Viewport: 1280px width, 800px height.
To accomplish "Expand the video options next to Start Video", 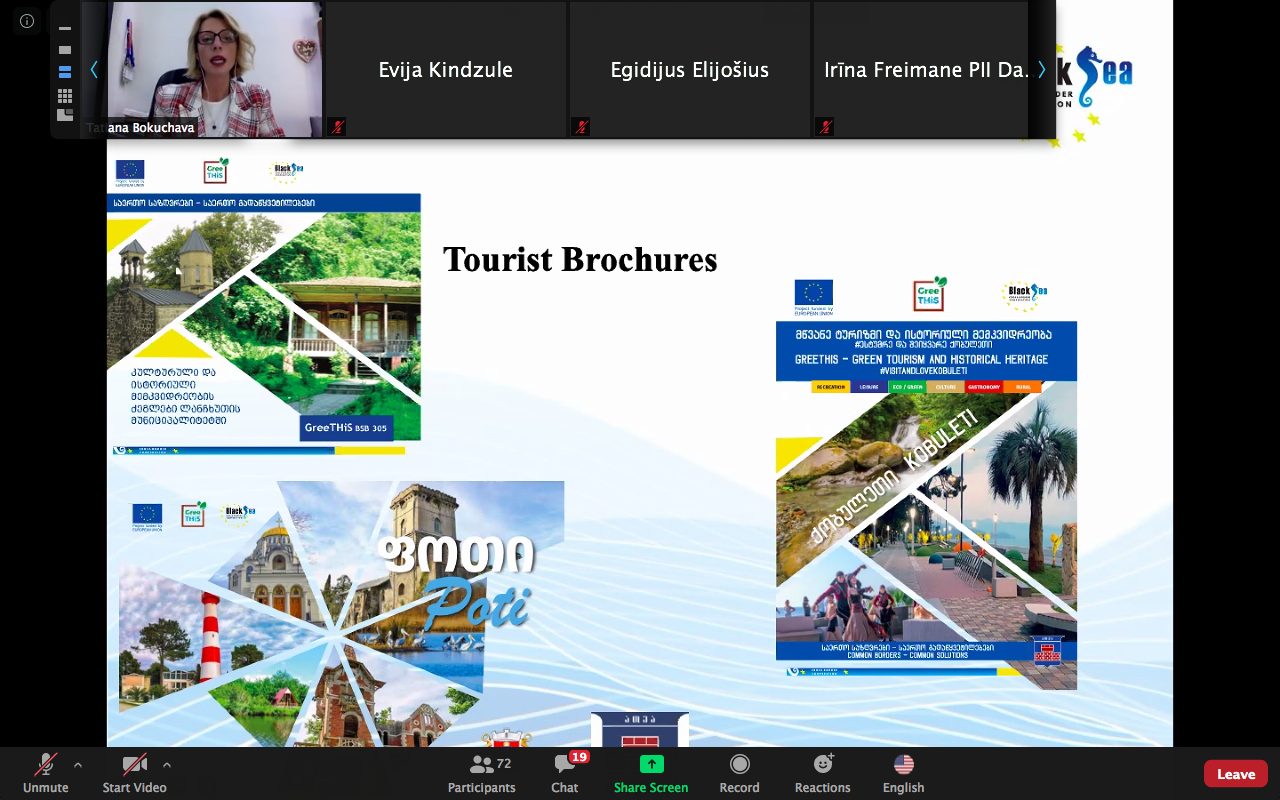I will (167, 765).
